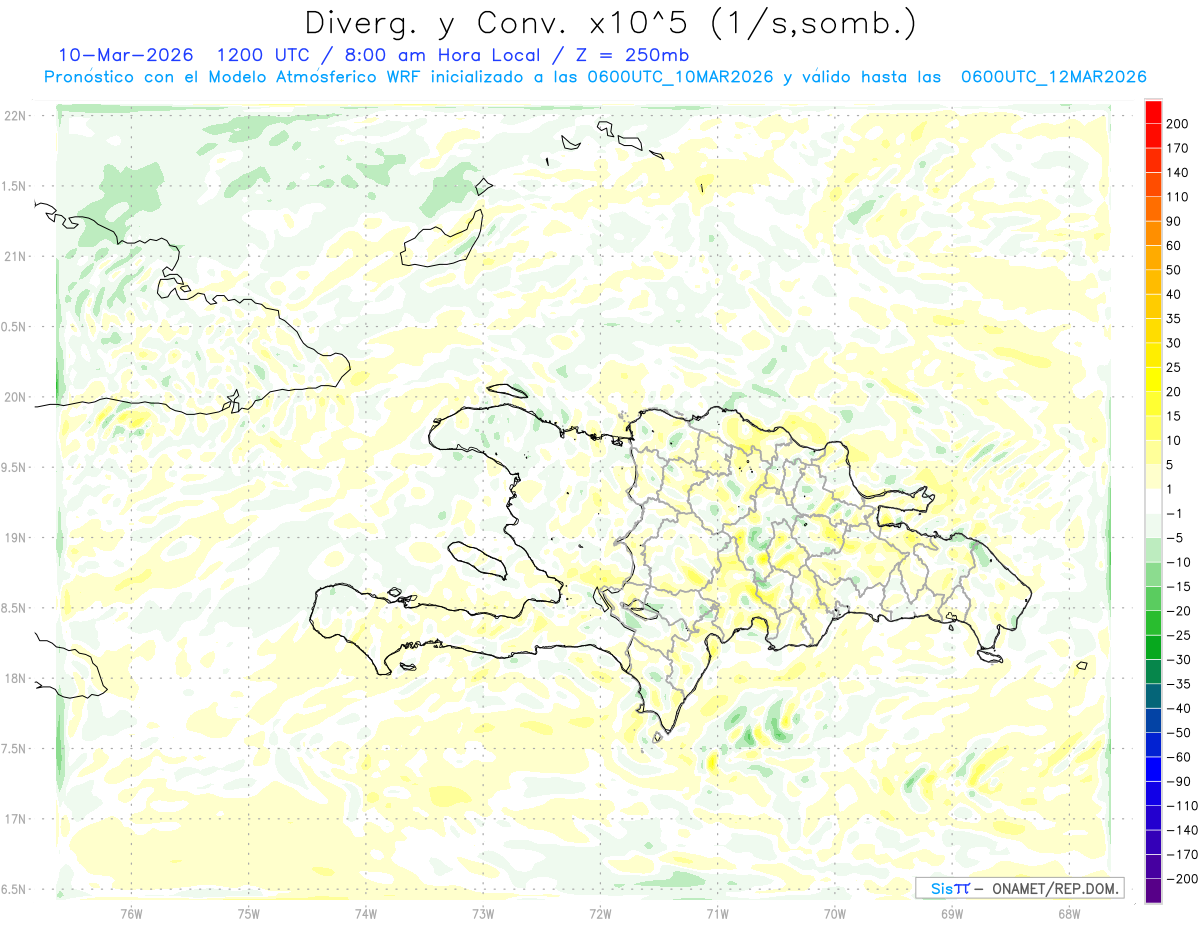Click the color bar value -40

[x=1178, y=708]
